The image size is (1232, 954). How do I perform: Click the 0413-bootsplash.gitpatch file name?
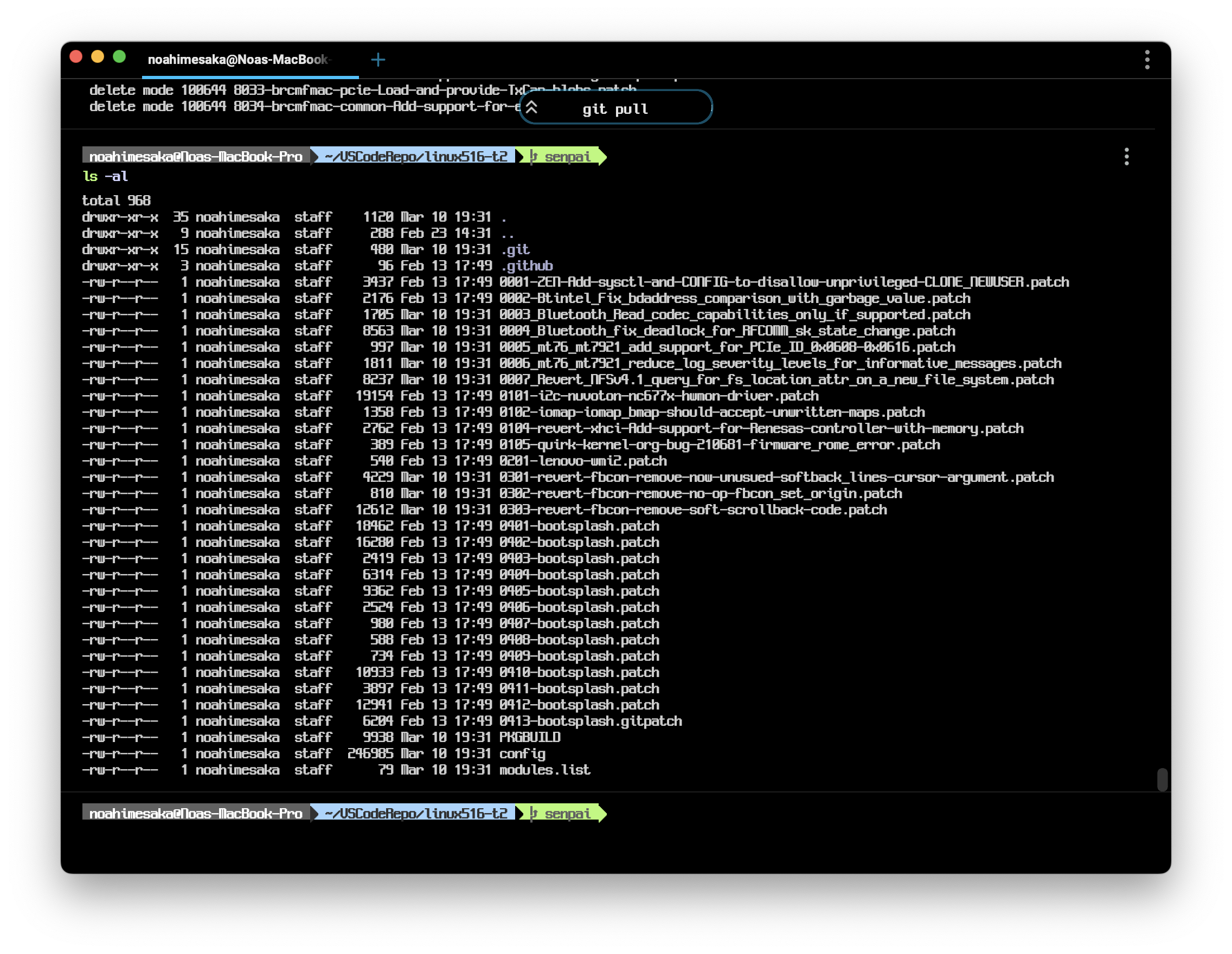[x=591, y=720]
